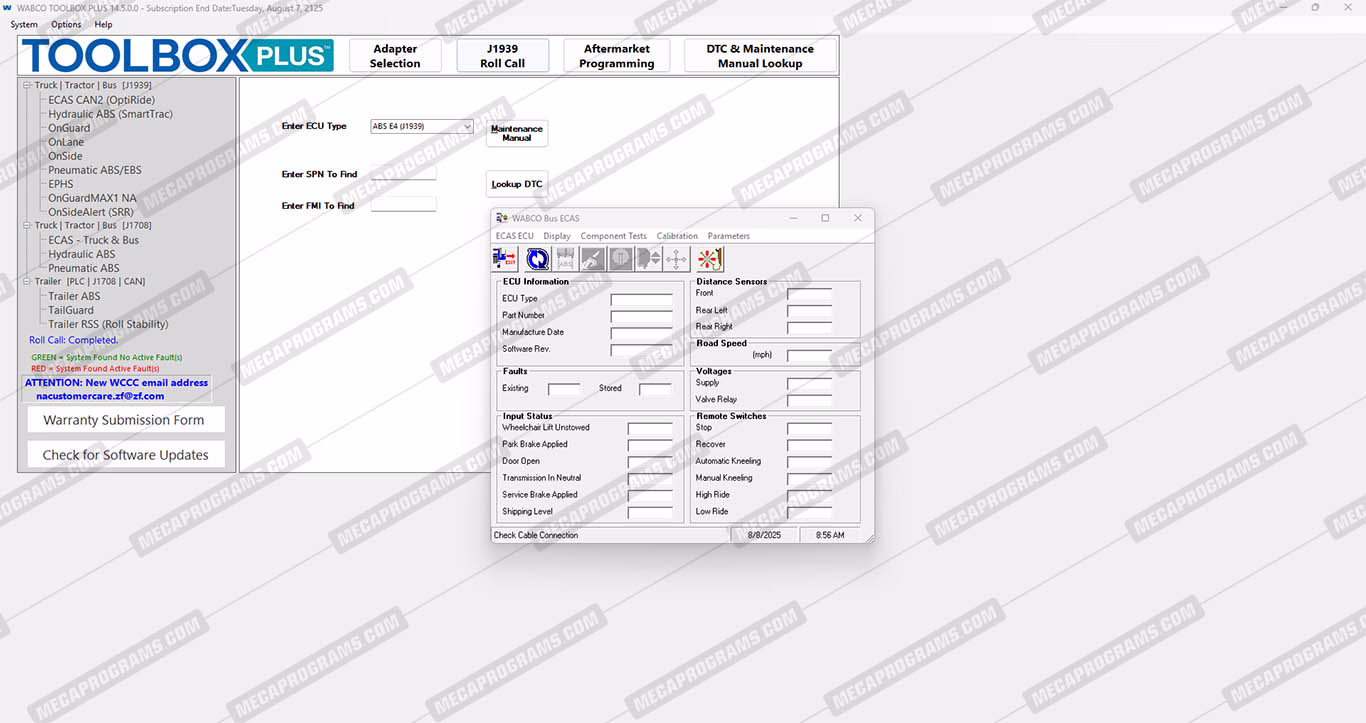Click the greyed wheel gear toolbar icon

pos(620,259)
